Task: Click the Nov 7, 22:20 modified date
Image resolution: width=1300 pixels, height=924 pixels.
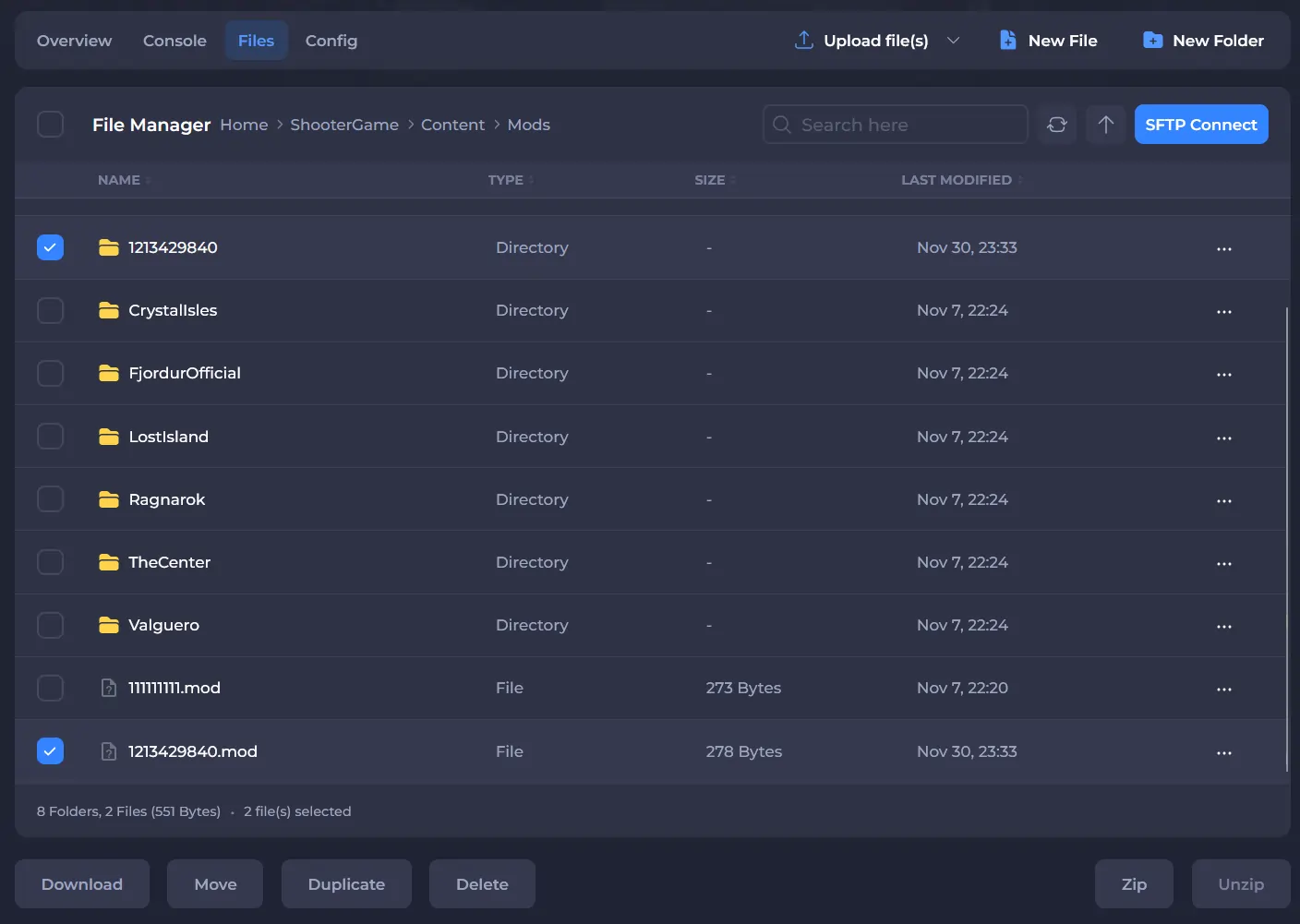Action: point(962,688)
